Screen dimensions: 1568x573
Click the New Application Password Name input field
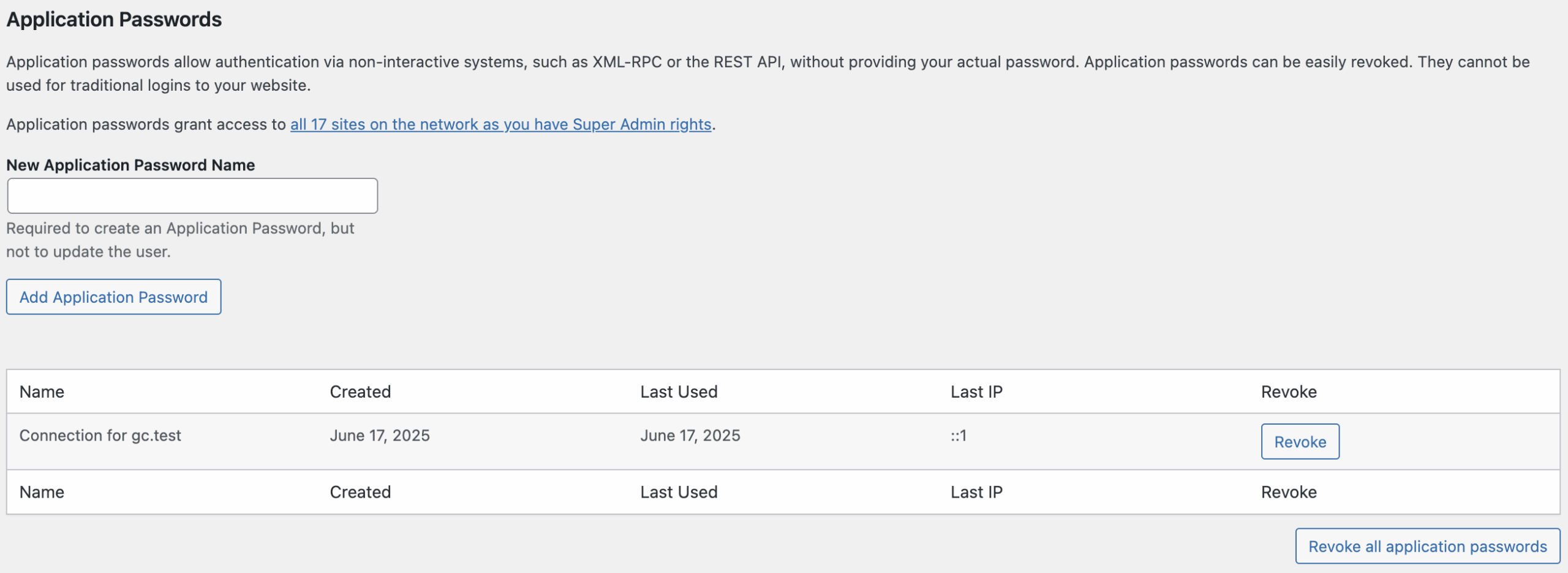click(192, 196)
